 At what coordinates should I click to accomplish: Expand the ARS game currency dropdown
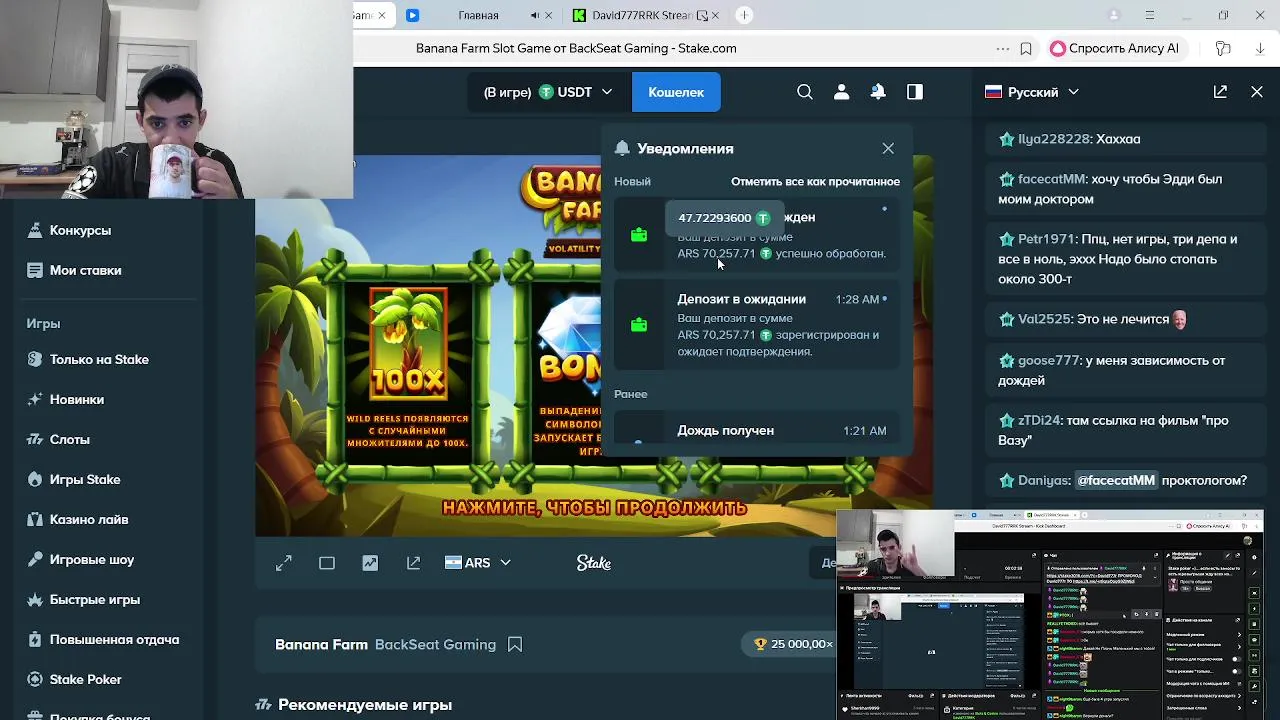click(478, 563)
